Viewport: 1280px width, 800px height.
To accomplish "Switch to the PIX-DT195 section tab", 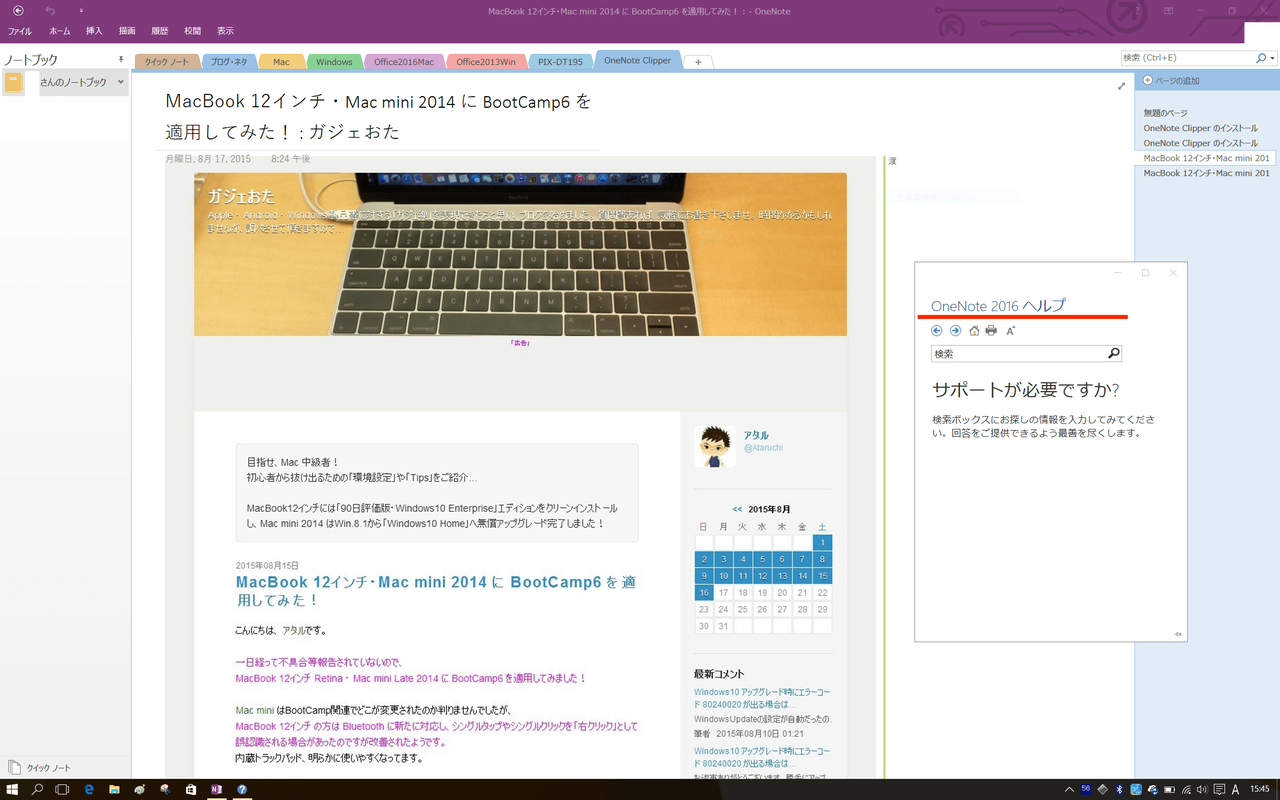I will [x=560, y=62].
